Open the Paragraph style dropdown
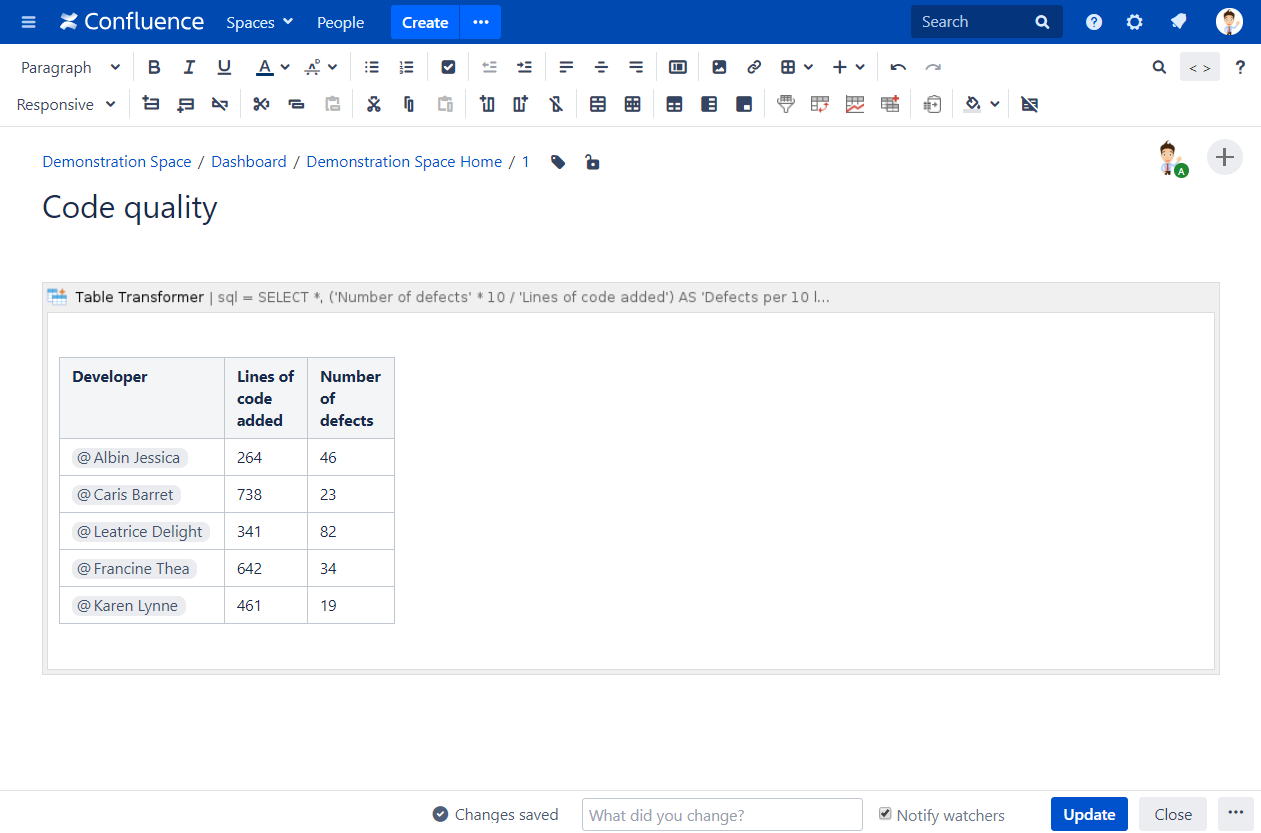Image resolution: width=1261 pixels, height=833 pixels. click(68, 66)
